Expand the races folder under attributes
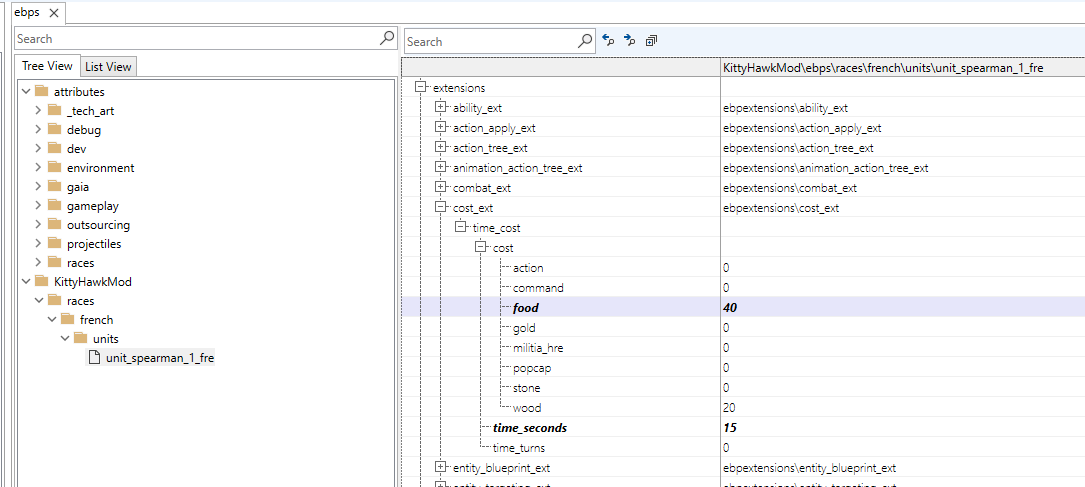The width and height of the screenshot is (1085, 487). pos(39,263)
